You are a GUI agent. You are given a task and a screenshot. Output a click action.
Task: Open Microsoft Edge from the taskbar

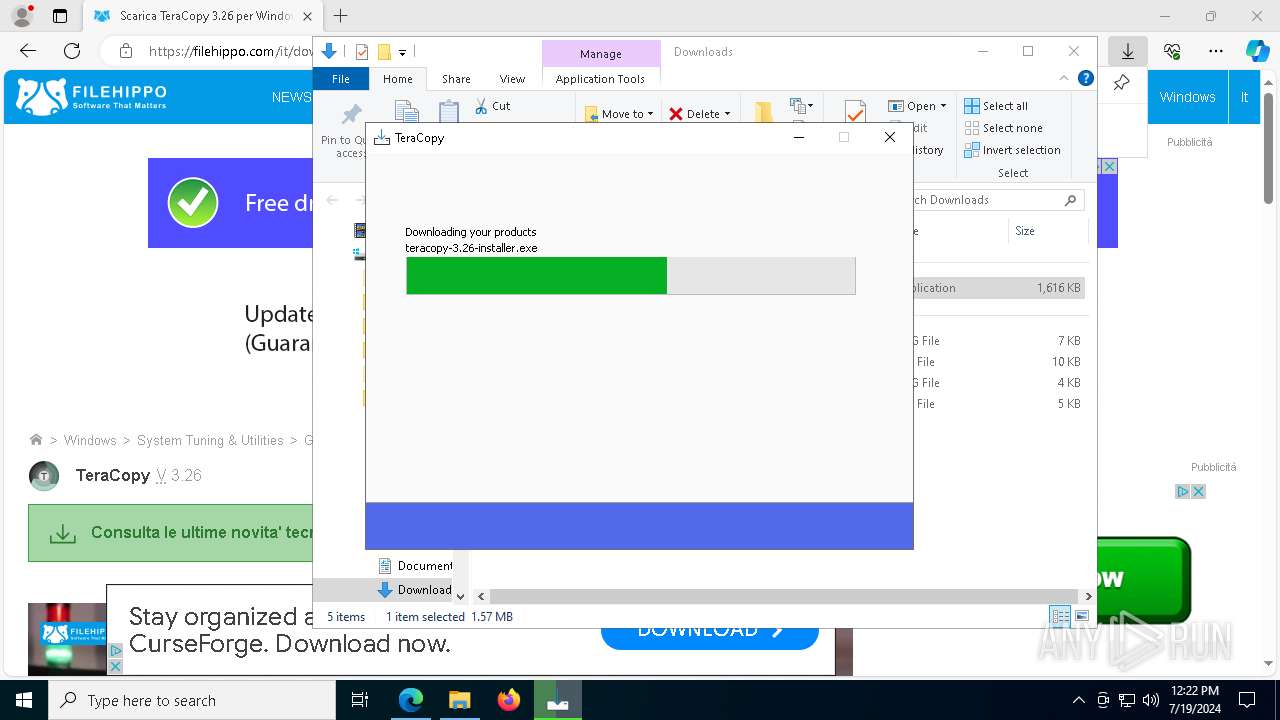tap(411, 701)
